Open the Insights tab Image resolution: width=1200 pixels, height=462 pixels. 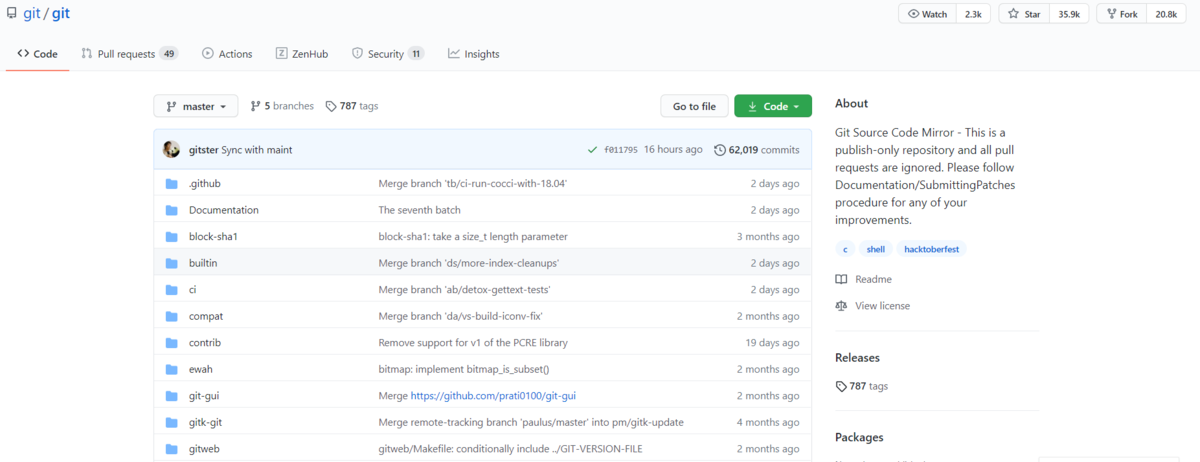pyautogui.click(x=474, y=54)
